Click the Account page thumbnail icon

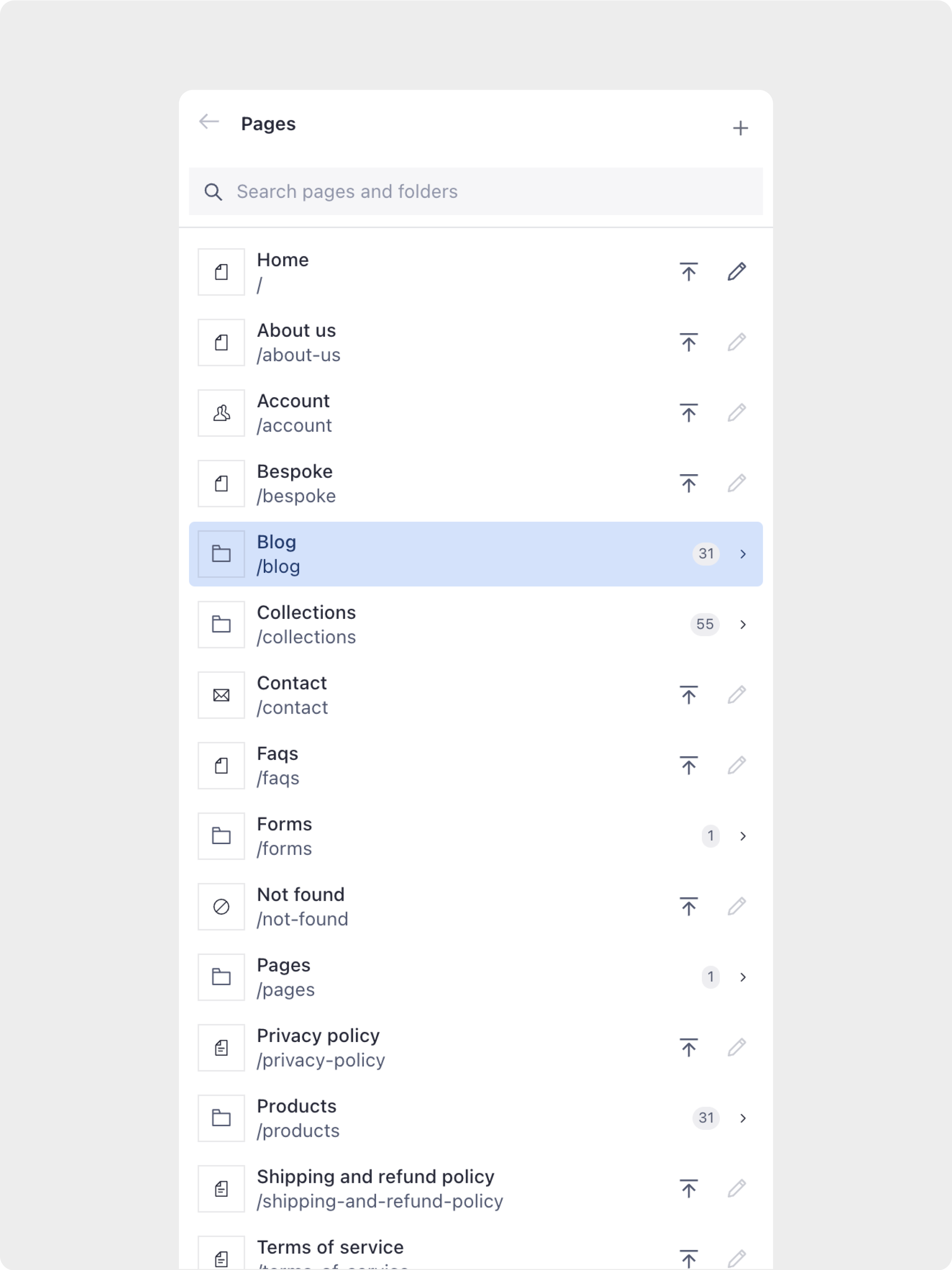click(x=222, y=413)
